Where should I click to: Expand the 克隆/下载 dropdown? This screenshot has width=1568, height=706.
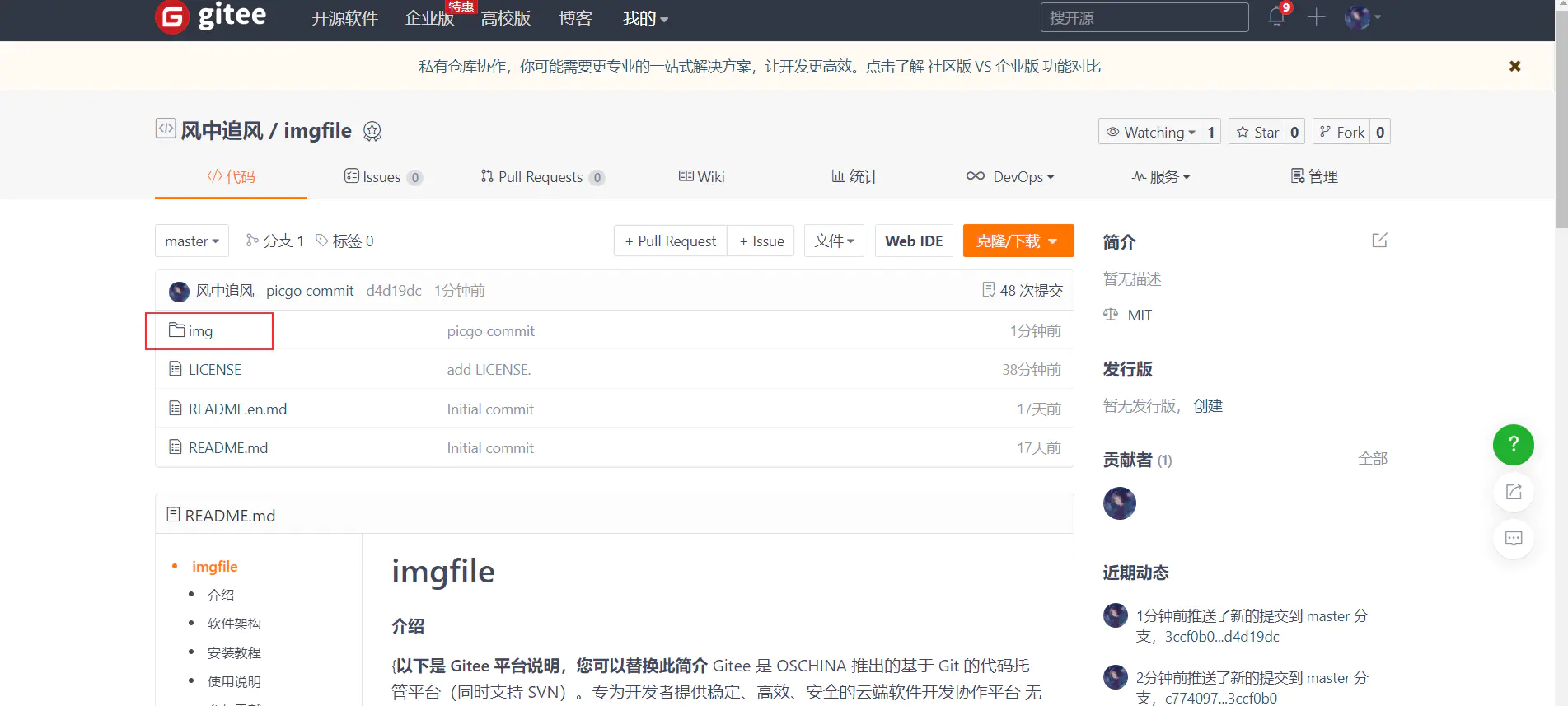(1018, 241)
